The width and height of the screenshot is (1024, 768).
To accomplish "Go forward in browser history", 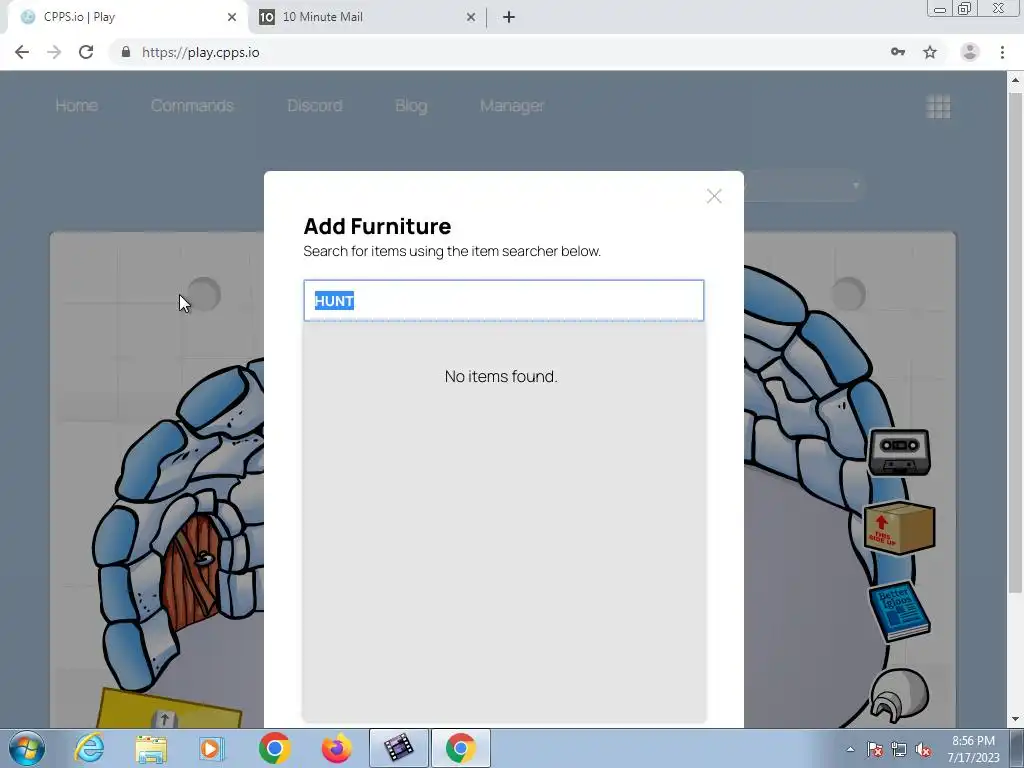I will tap(54, 52).
